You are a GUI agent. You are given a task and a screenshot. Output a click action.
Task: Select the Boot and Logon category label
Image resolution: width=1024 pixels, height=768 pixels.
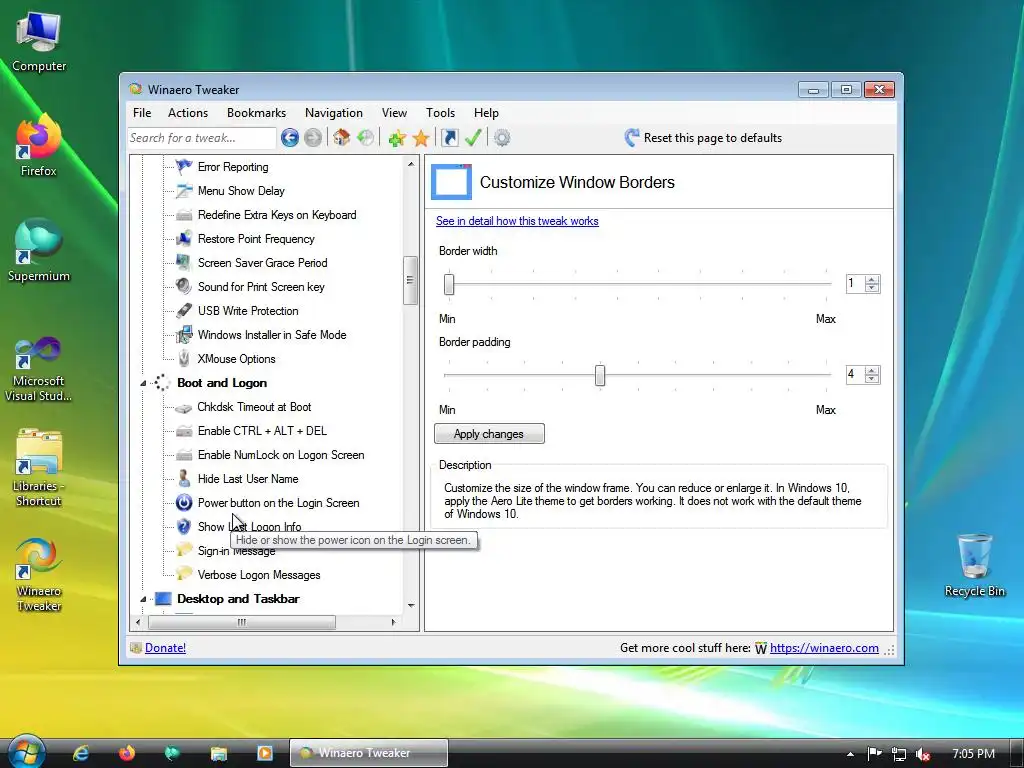tap(222, 383)
